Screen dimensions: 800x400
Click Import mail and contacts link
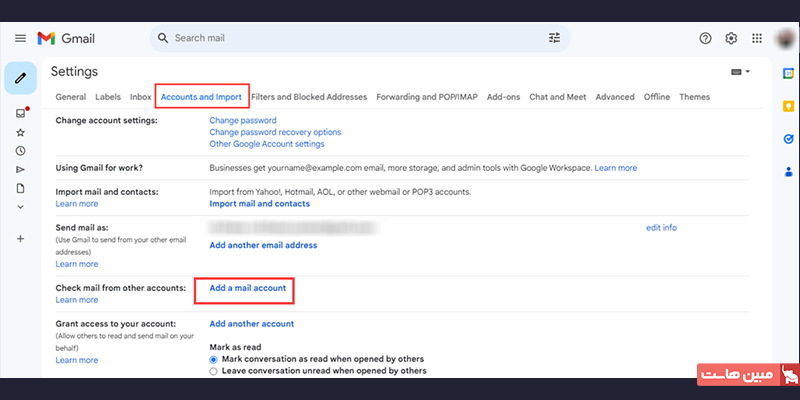260,204
